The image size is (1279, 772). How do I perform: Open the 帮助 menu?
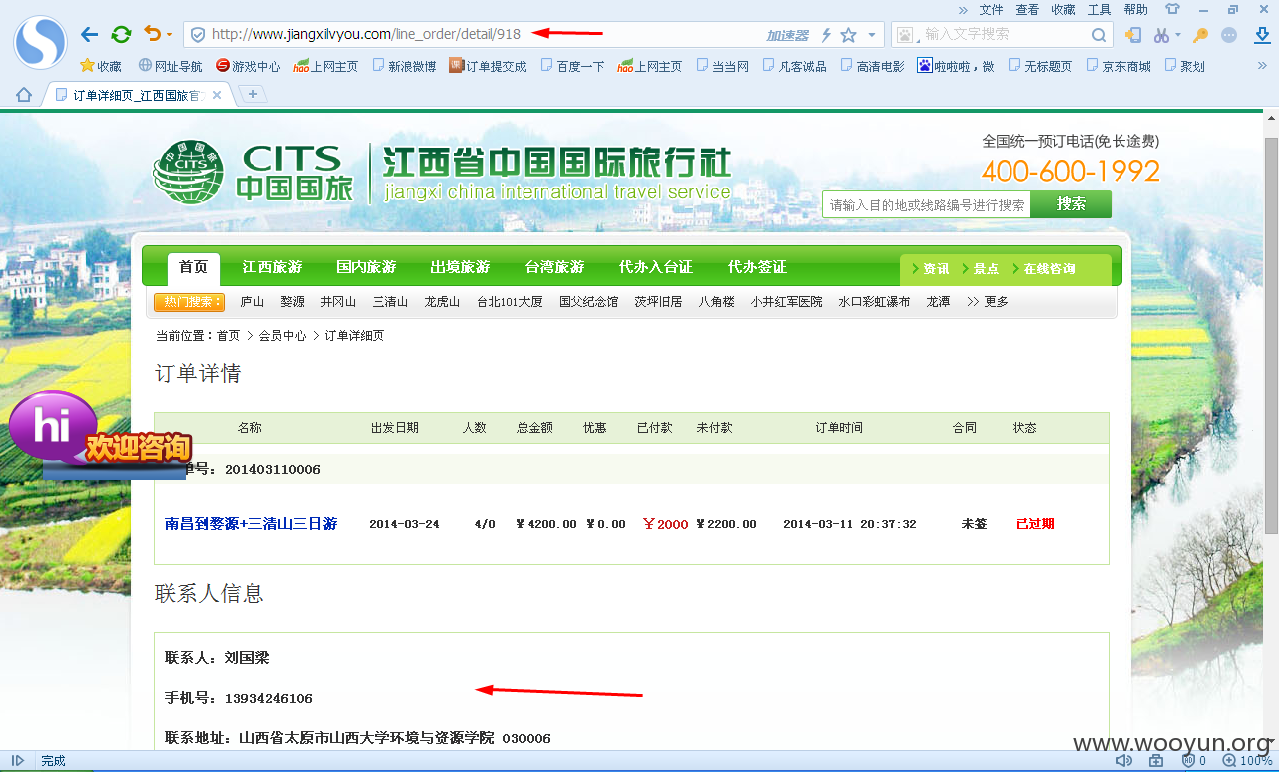coord(1135,9)
